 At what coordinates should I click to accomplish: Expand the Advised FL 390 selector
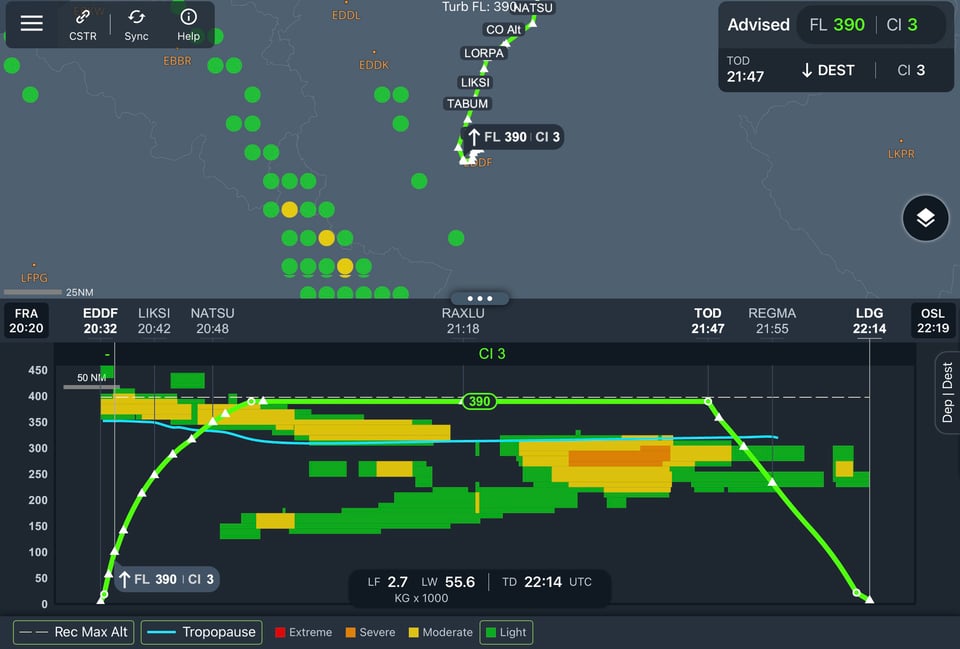(836, 25)
